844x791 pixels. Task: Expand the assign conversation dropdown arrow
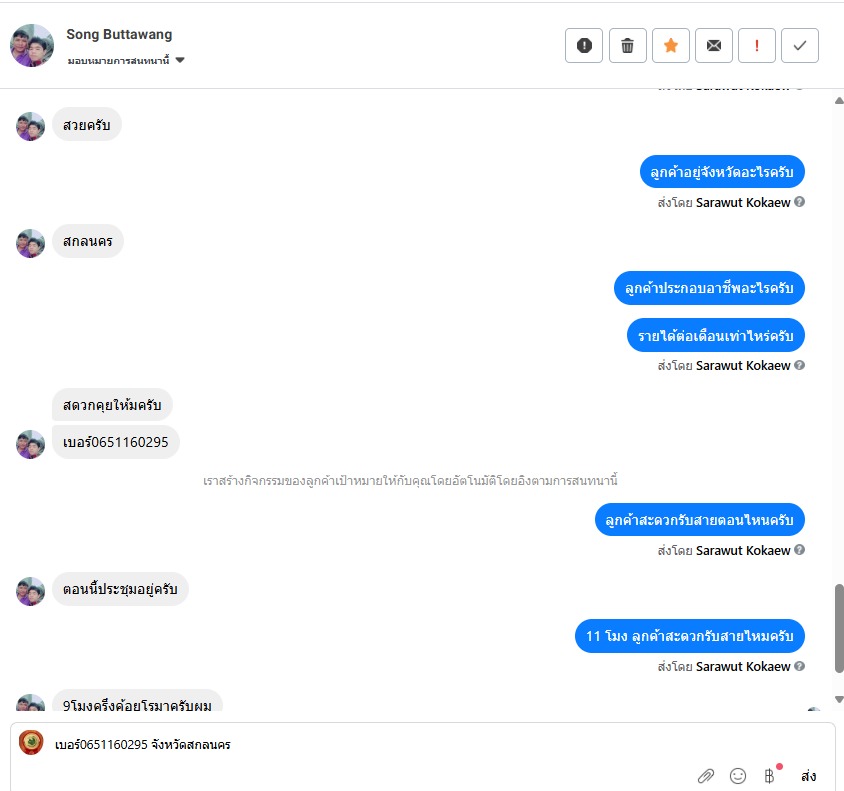(x=180, y=60)
